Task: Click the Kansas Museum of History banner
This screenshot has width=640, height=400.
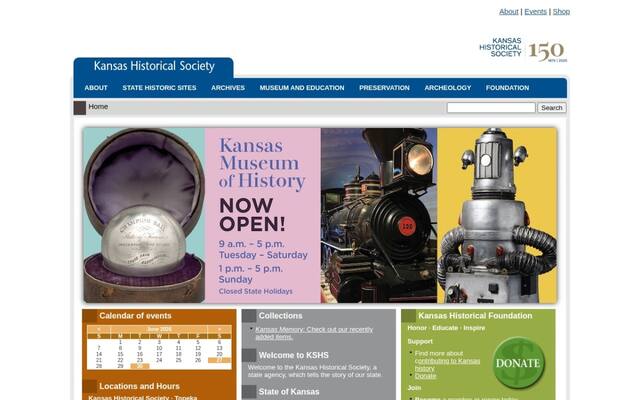Action: point(320,216)
